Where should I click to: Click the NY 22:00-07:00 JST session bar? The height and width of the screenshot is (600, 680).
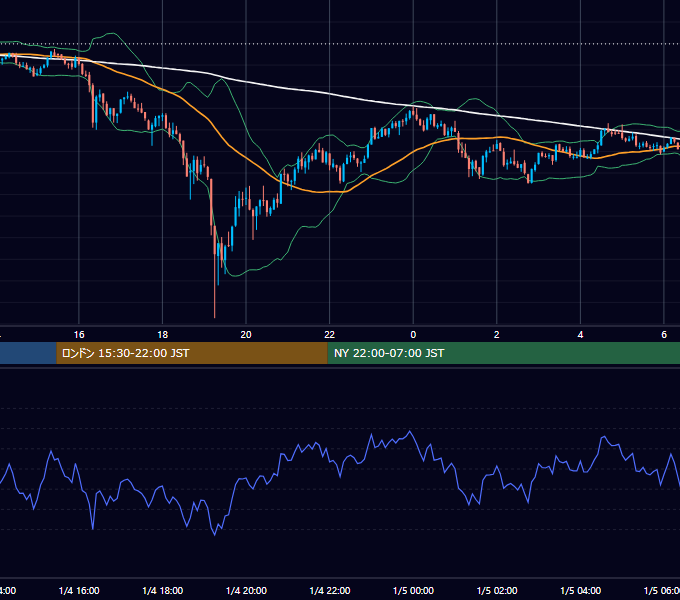503,353
